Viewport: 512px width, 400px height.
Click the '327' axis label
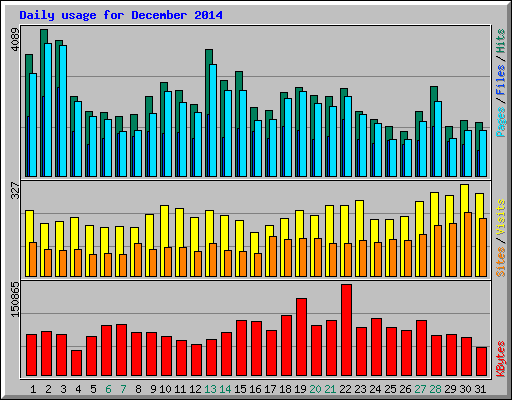coord(15,190)
